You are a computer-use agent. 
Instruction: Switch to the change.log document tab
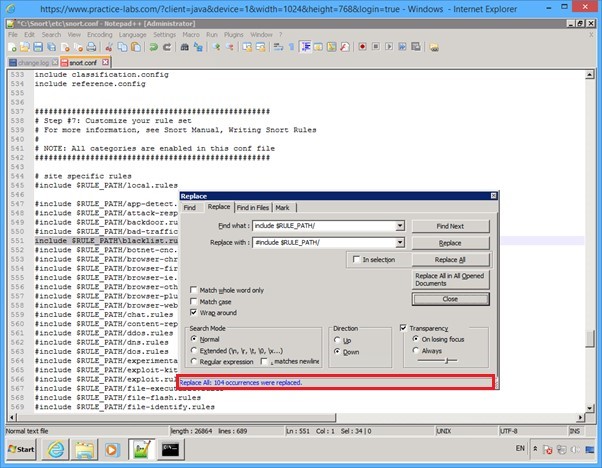coord(33,62)
